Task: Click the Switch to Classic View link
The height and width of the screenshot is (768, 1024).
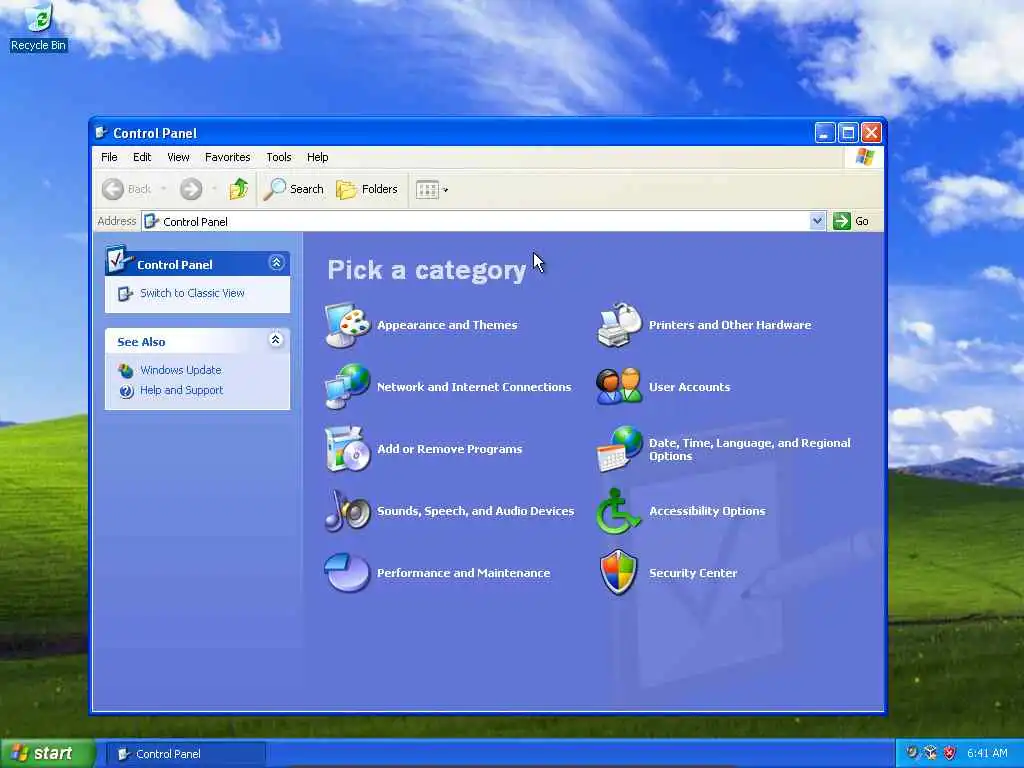Action: (x=192, y=293)
